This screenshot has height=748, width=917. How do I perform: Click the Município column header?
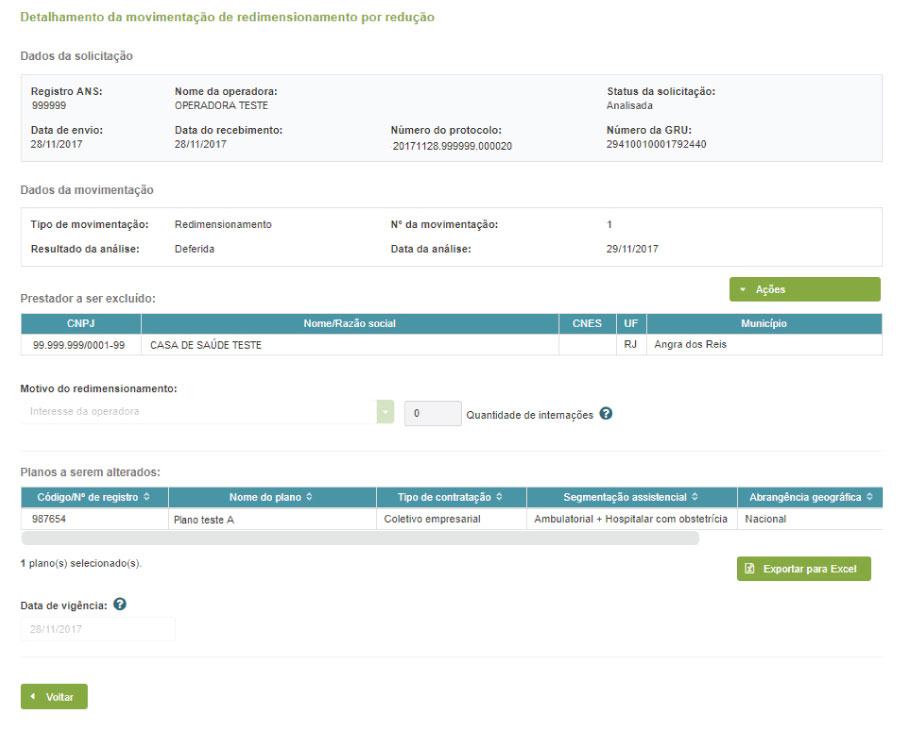[764, 324]
